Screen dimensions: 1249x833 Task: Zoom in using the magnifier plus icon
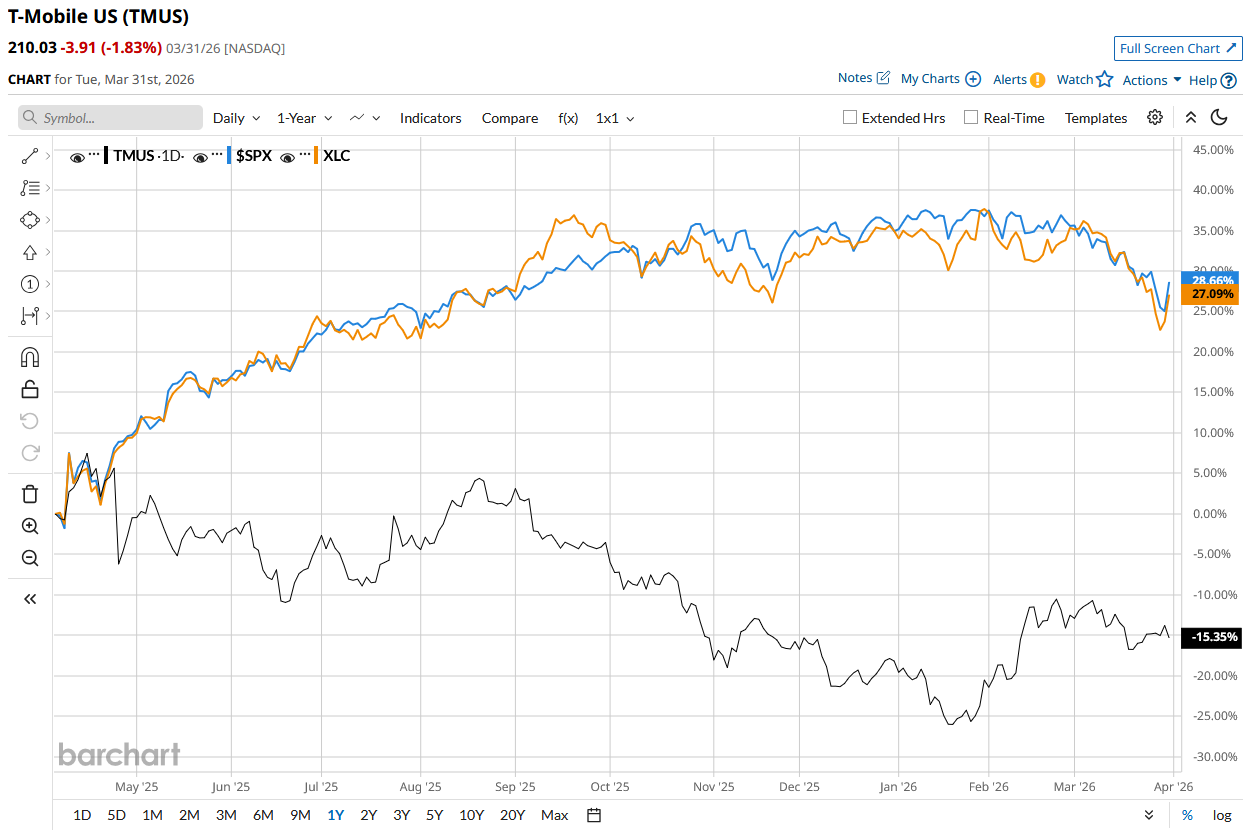click(29, 526)
